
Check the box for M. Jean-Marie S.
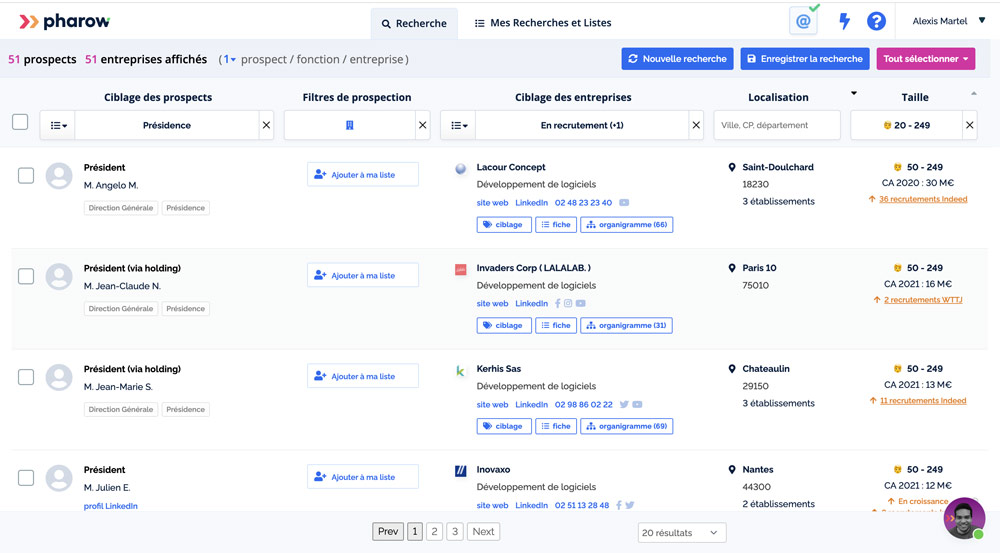pyautogui.click(x=26, y=377)
